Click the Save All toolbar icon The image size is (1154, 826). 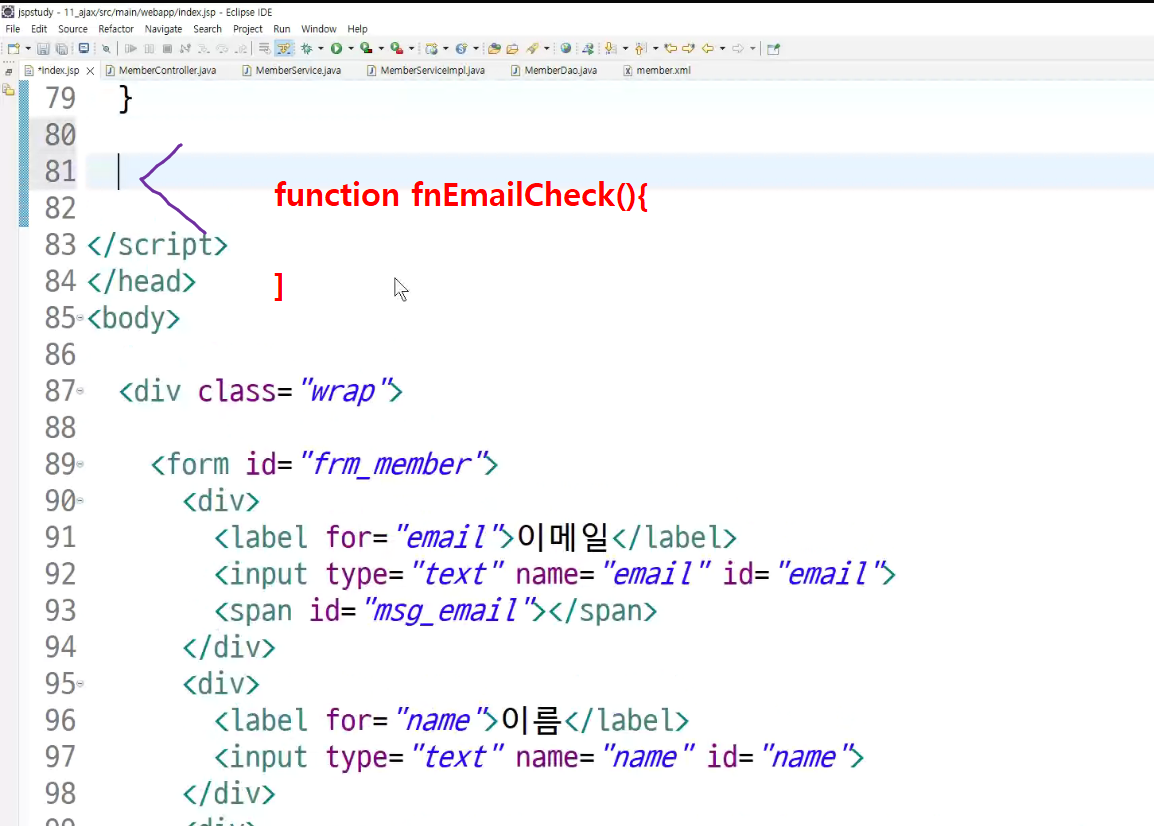[x=62, y=49]
